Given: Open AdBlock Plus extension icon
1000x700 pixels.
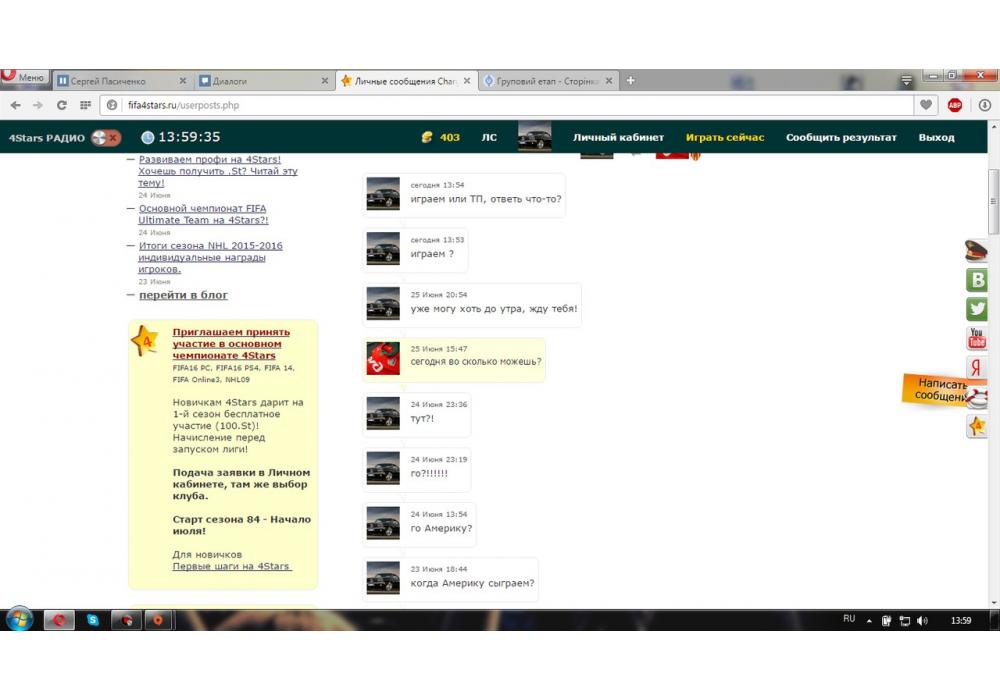Looking at the screenshot, I should (955, 105).
